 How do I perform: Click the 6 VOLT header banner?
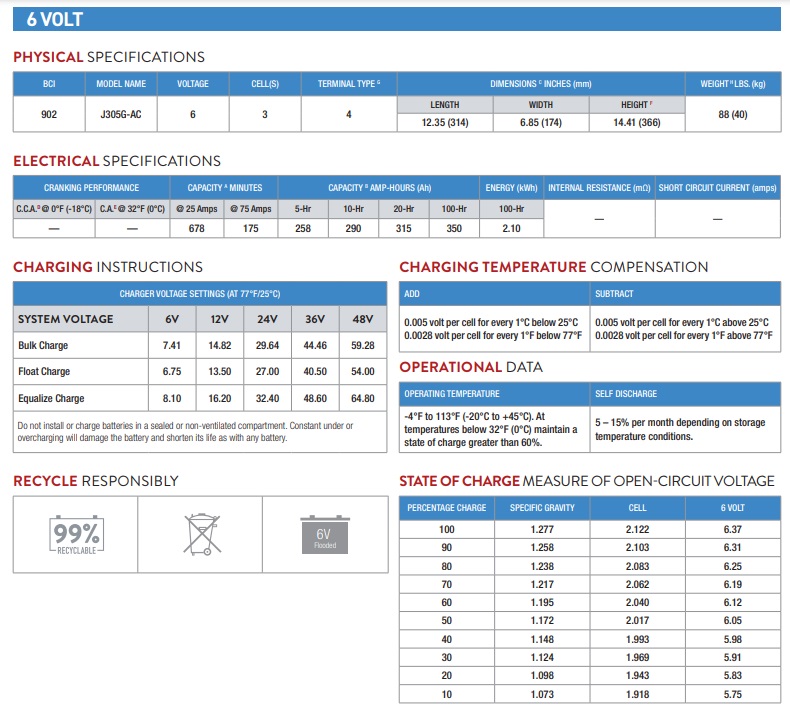pyautogui.click(x=397, y=19)
